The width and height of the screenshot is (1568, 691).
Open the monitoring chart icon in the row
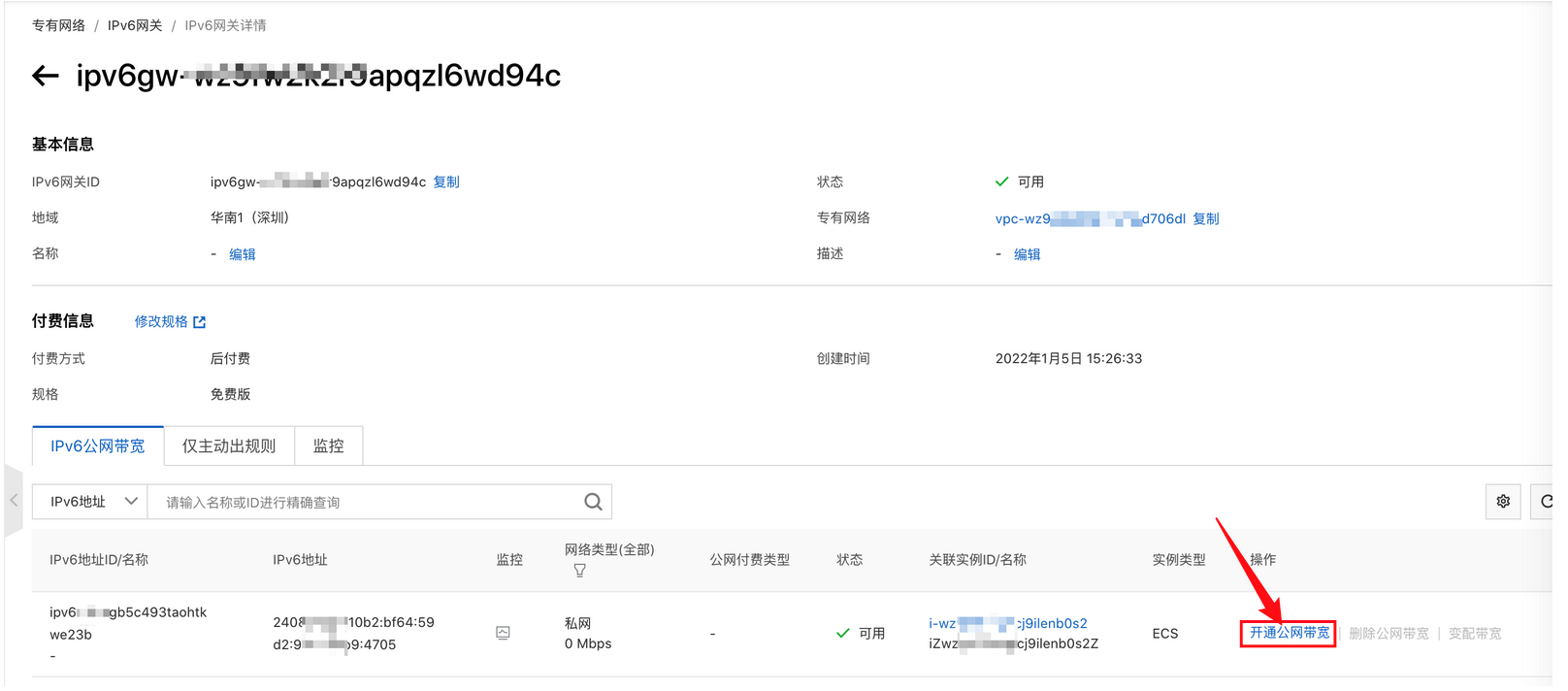tap(503, 633)
